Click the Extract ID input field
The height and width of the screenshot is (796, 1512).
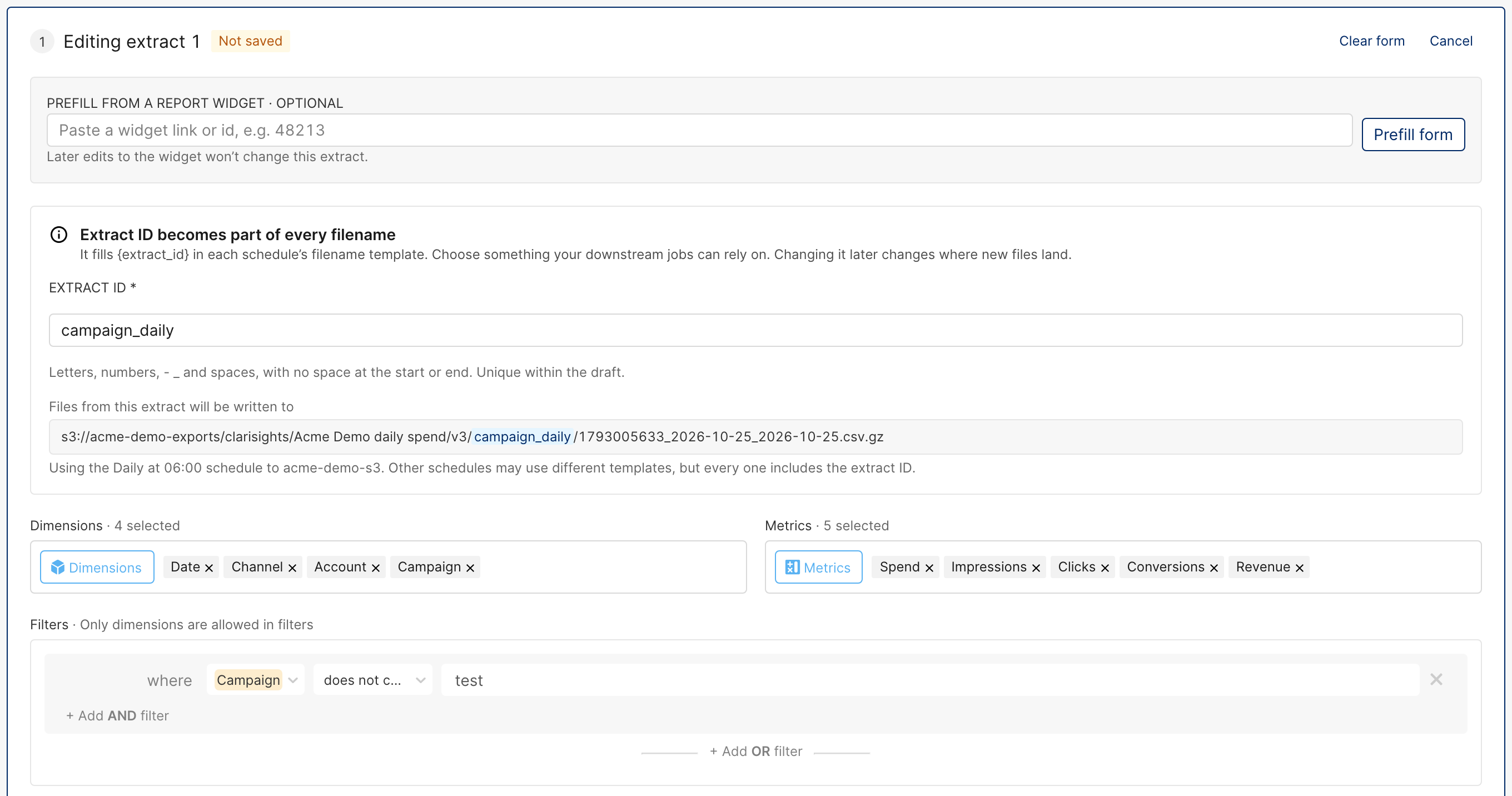pos(755,331)
